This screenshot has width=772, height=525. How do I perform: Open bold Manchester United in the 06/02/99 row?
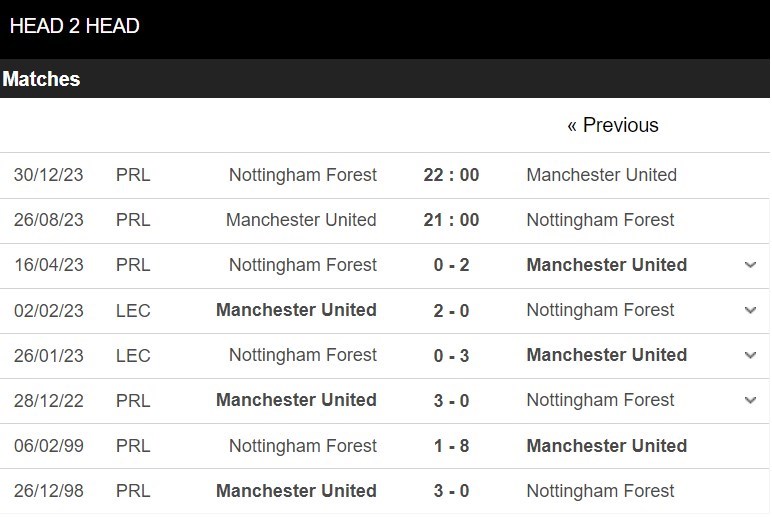(x=607, y=446)
